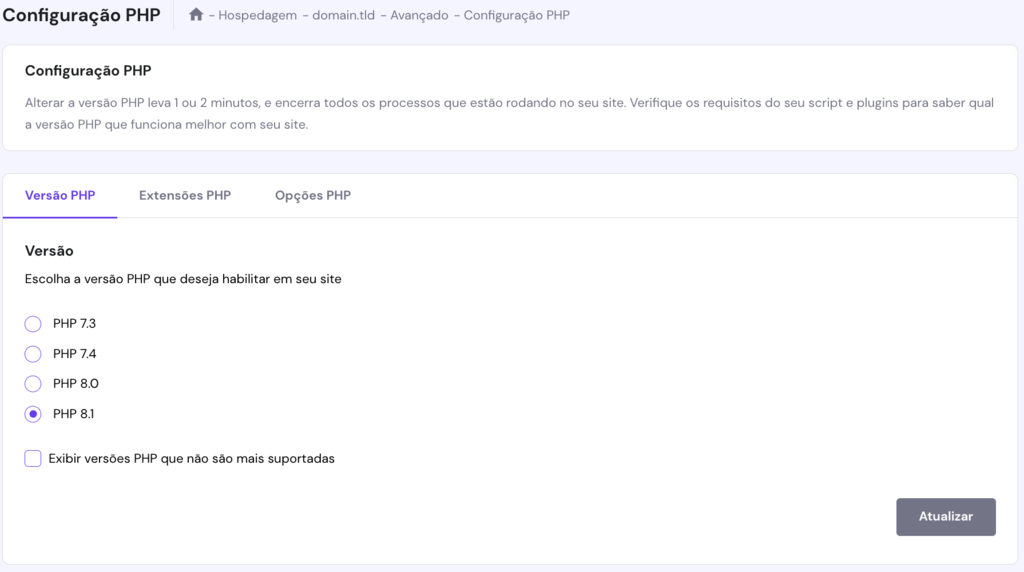Select PHP 7.4 radio button
The image size is (1024, 572).
33,354
